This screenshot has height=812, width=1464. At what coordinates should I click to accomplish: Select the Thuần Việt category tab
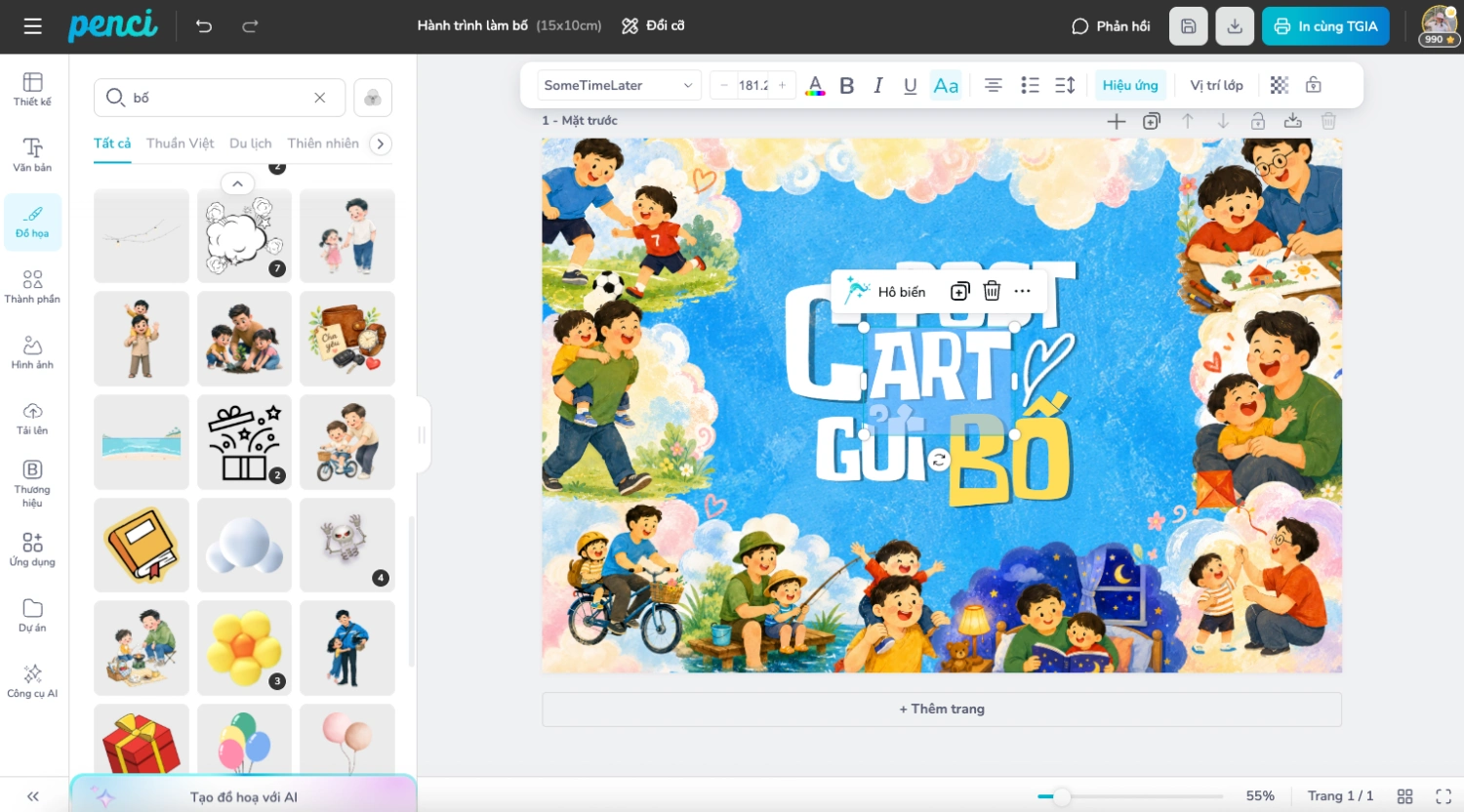(x=181, y=143)
